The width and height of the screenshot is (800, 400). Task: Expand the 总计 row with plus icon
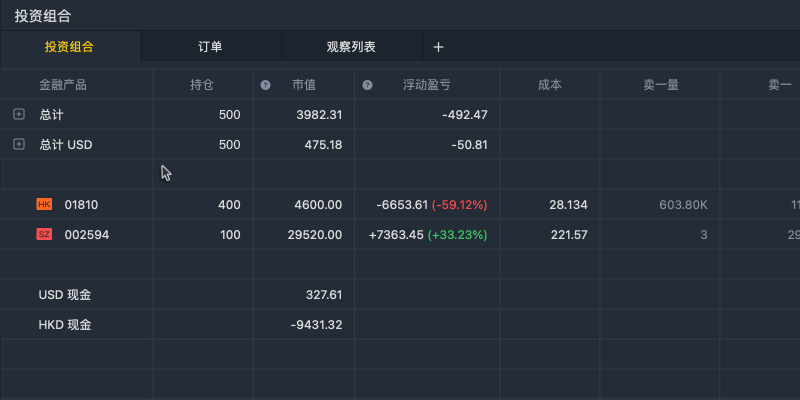19,114
